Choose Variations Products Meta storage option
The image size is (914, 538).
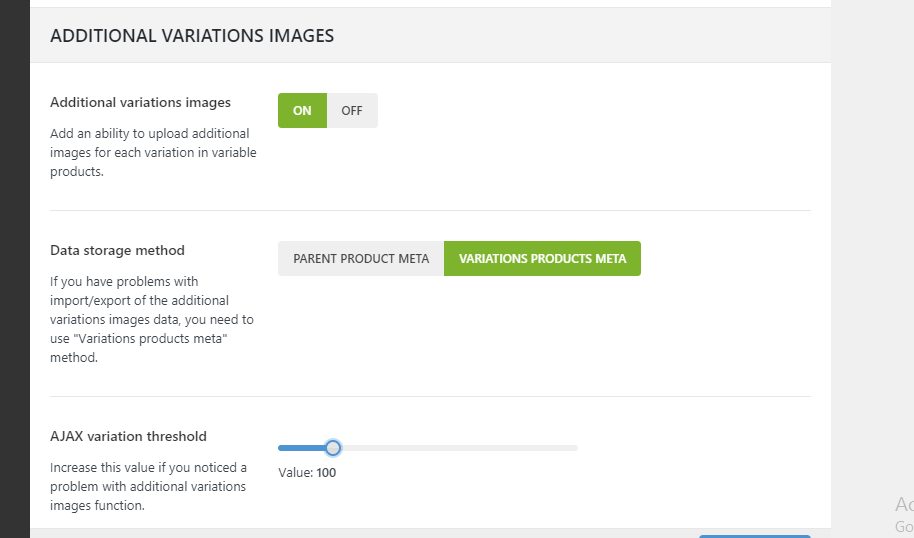[542, 259]
